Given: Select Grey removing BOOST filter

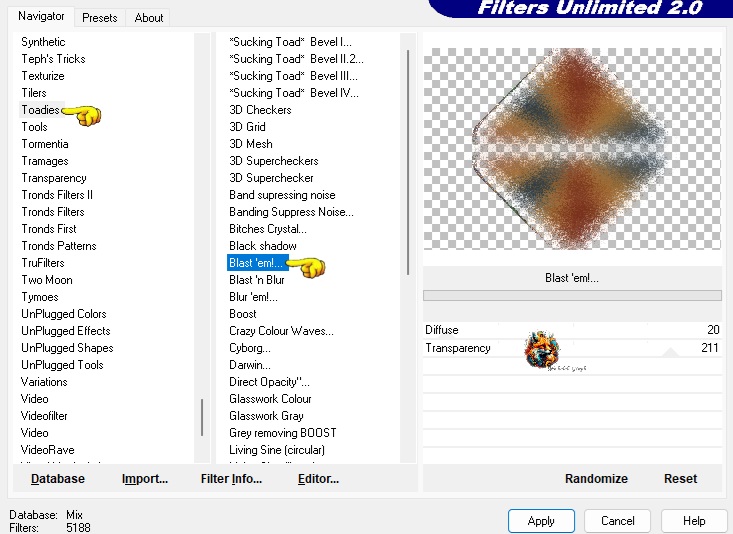Looking at the screenshot, I should (x=282, y=433).
